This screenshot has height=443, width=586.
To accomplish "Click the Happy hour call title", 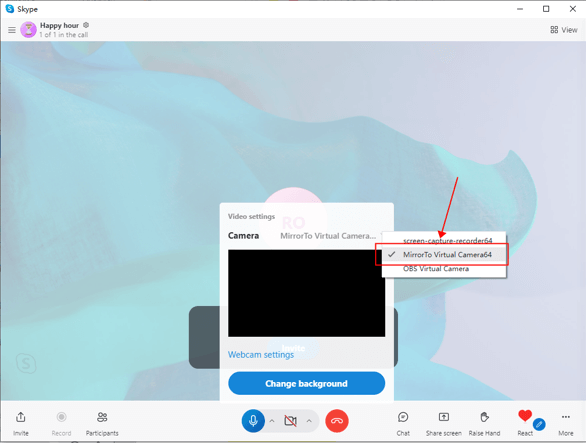I will point(59,25).
